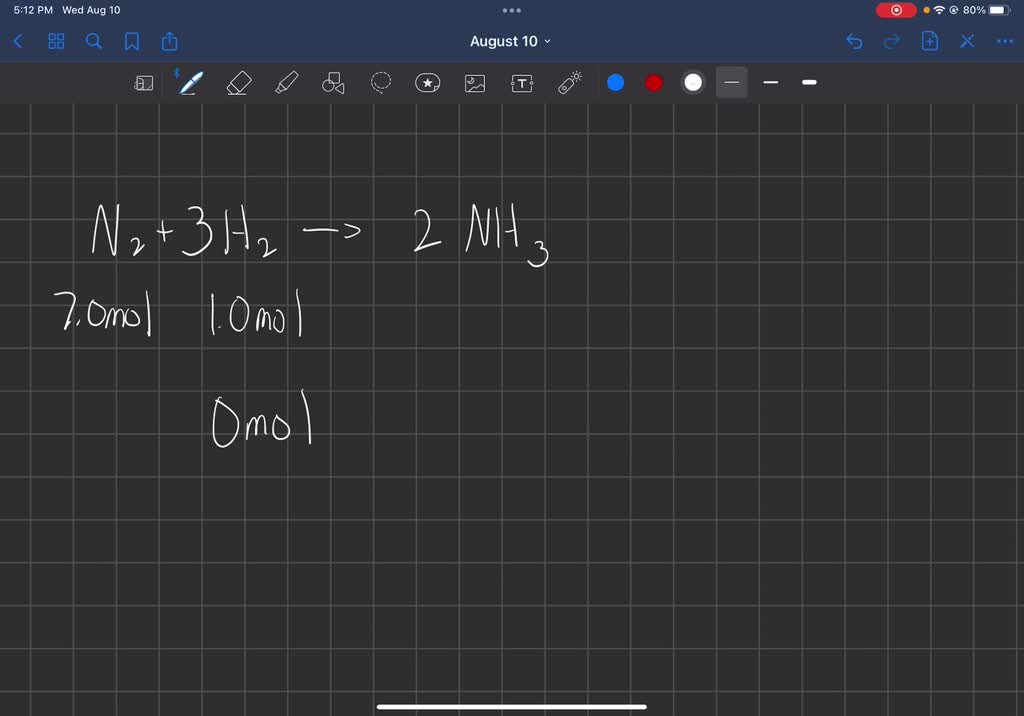Undo the last stroke
This screenshot has width=1024, height=716.
854,42
